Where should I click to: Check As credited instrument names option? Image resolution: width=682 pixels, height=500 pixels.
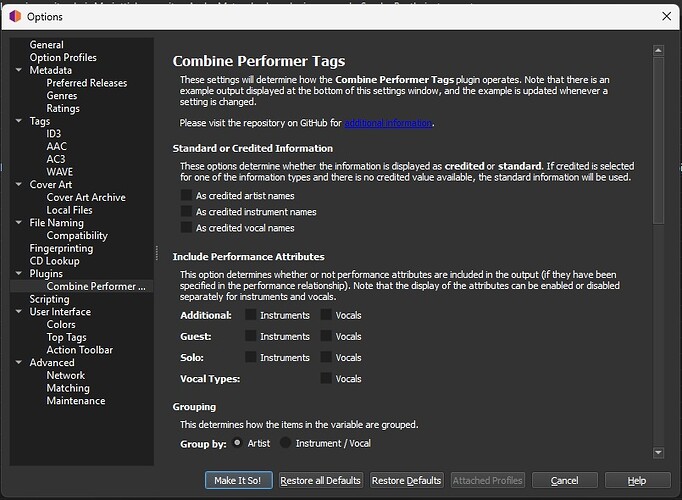point(186,212)
